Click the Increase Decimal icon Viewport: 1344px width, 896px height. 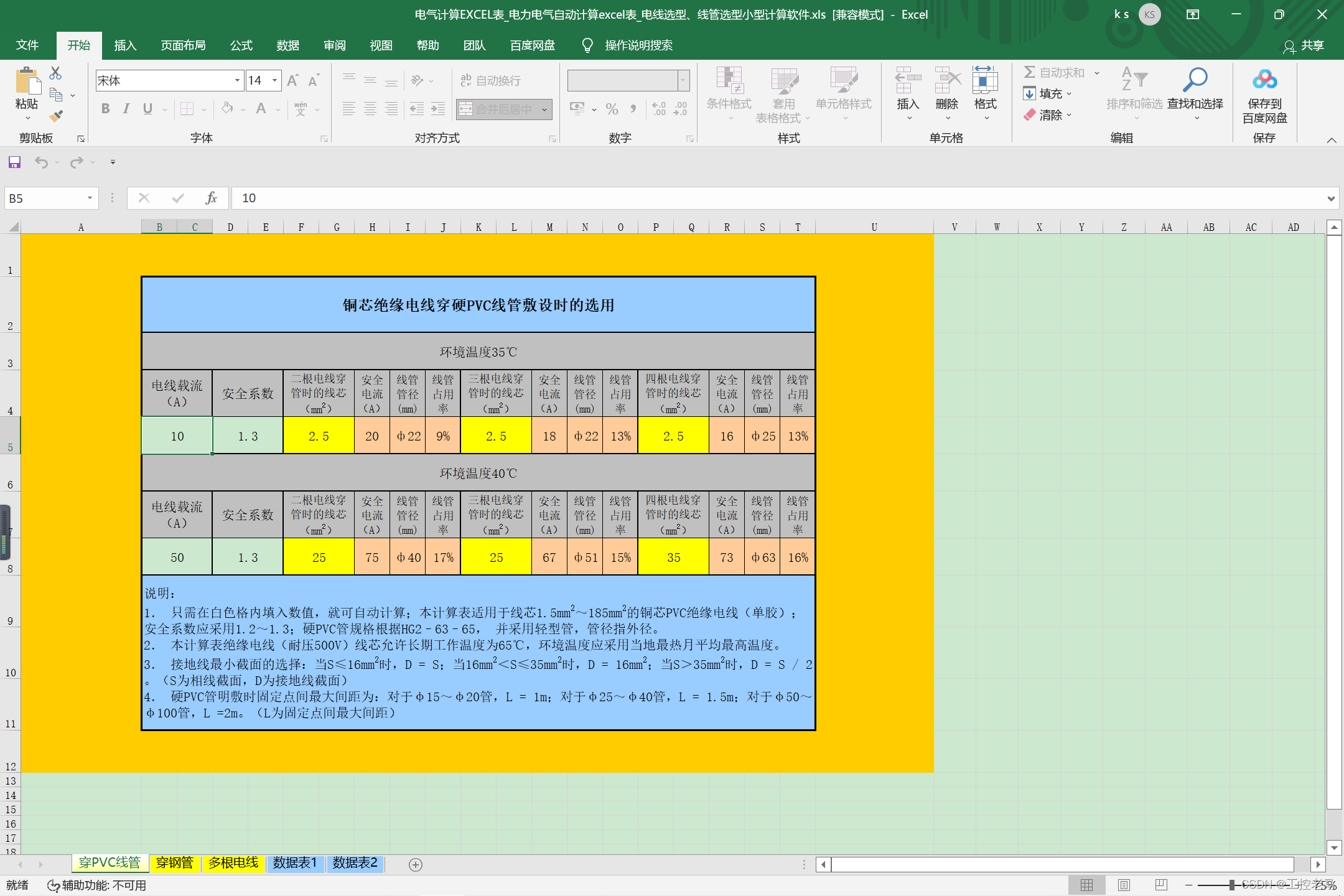pyautogui.click(x=659, y=110)
